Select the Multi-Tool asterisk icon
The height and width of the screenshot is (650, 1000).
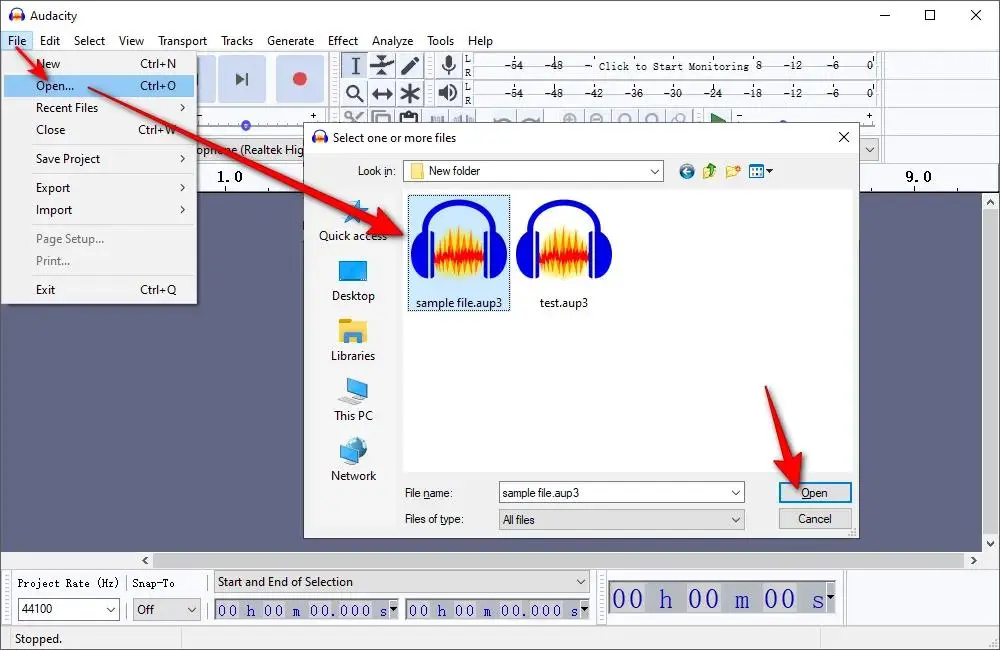pyautogui.click(x=410, y=94)
